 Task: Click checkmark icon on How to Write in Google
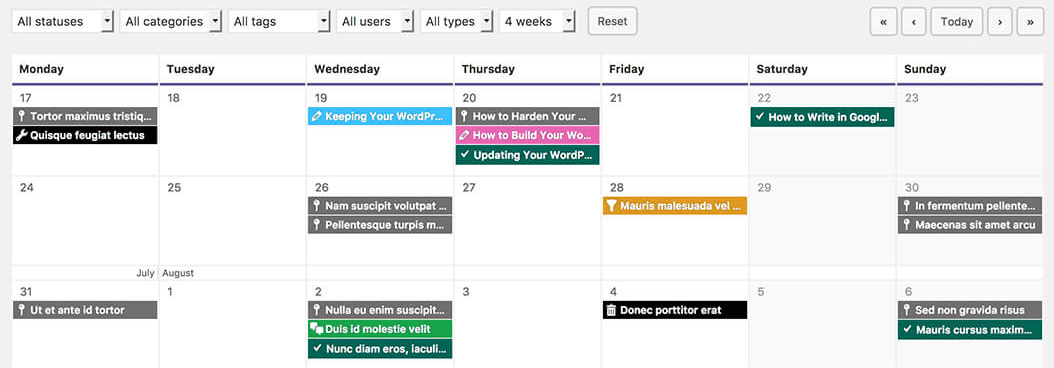[760, 116]
